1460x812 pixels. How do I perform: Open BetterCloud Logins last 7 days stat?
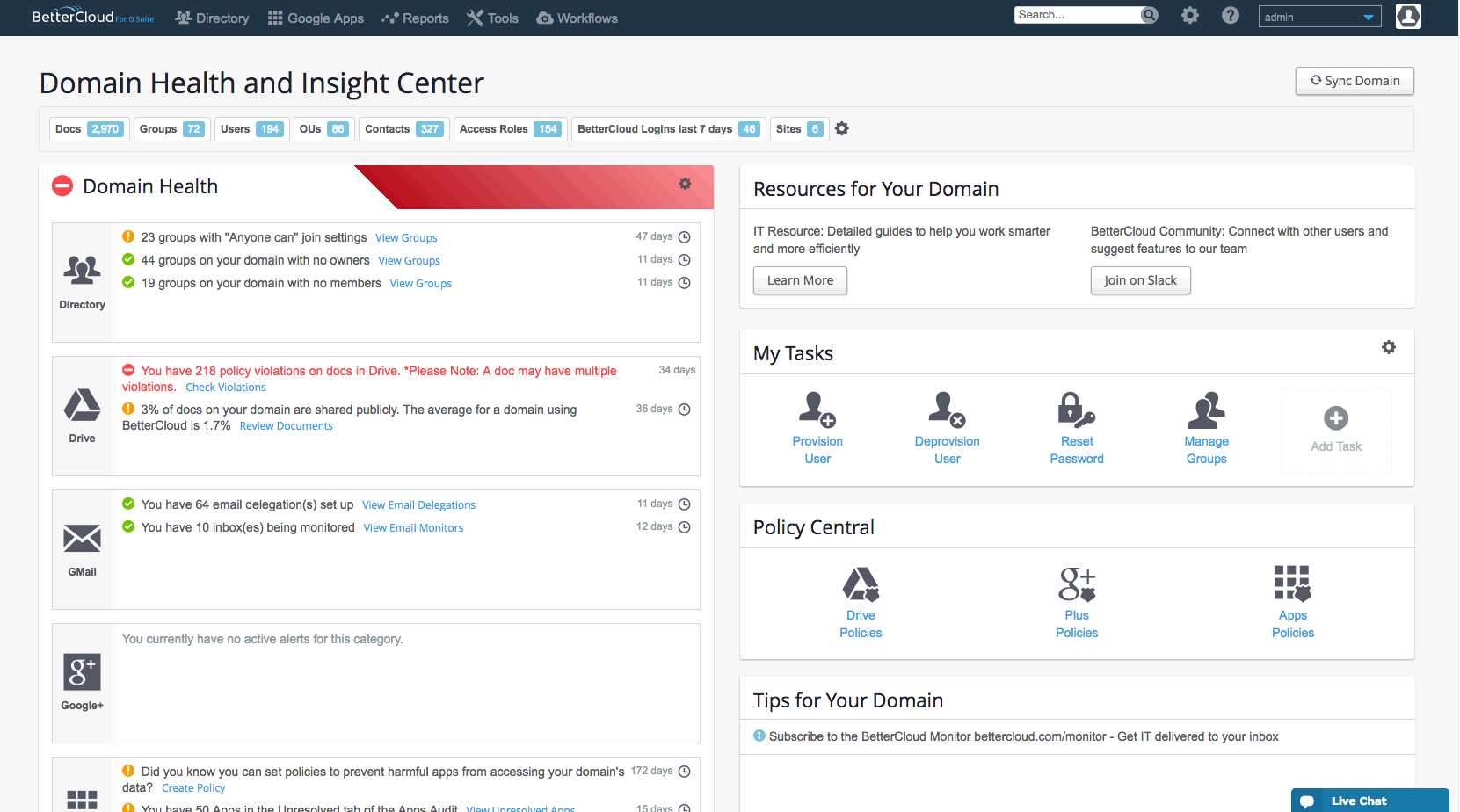click(668, 129)
